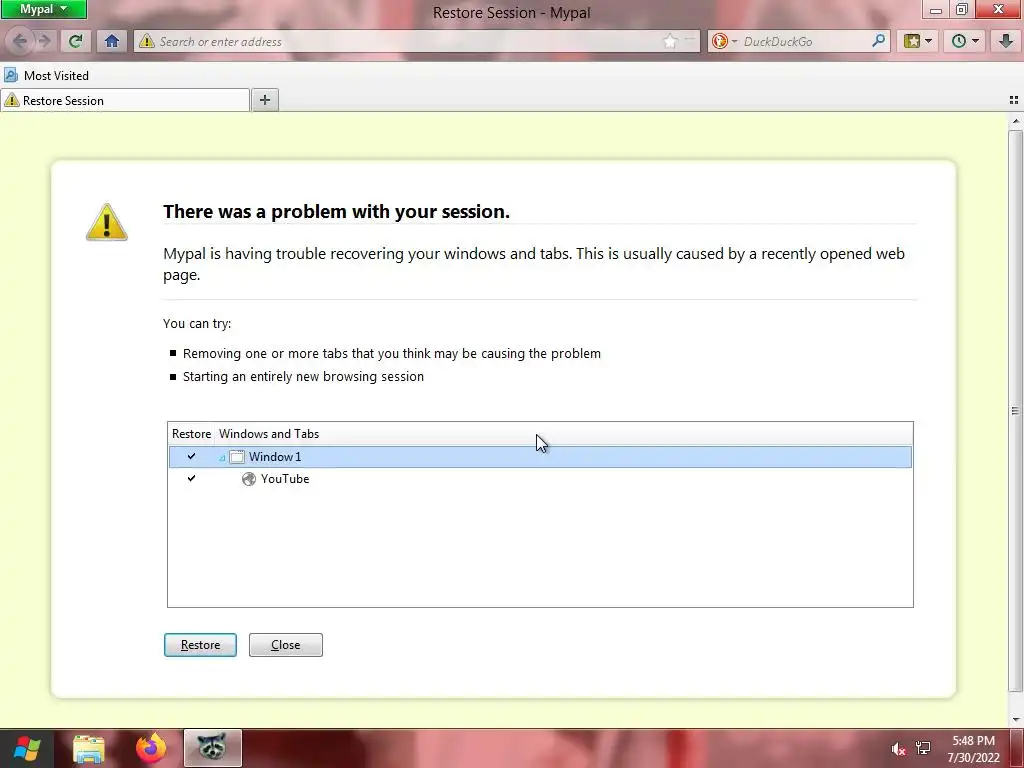1024x768 pixels.
Task: Click the YouTube globe favicon
Action: point(249,479)
